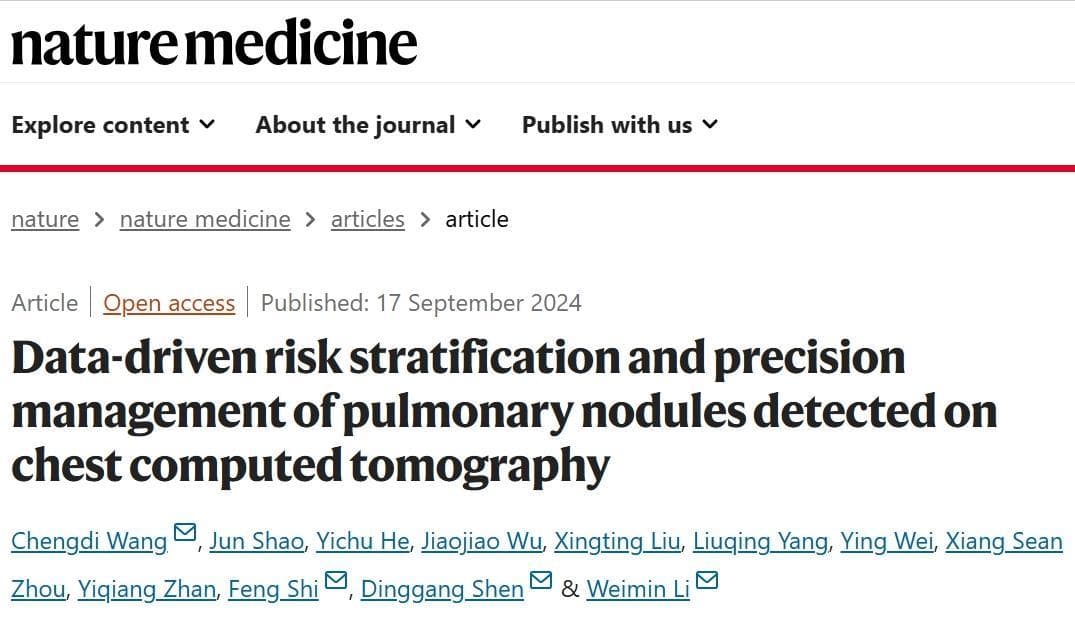Click author name Xingting Liu

pyautogui.click(x=617, y=541)
